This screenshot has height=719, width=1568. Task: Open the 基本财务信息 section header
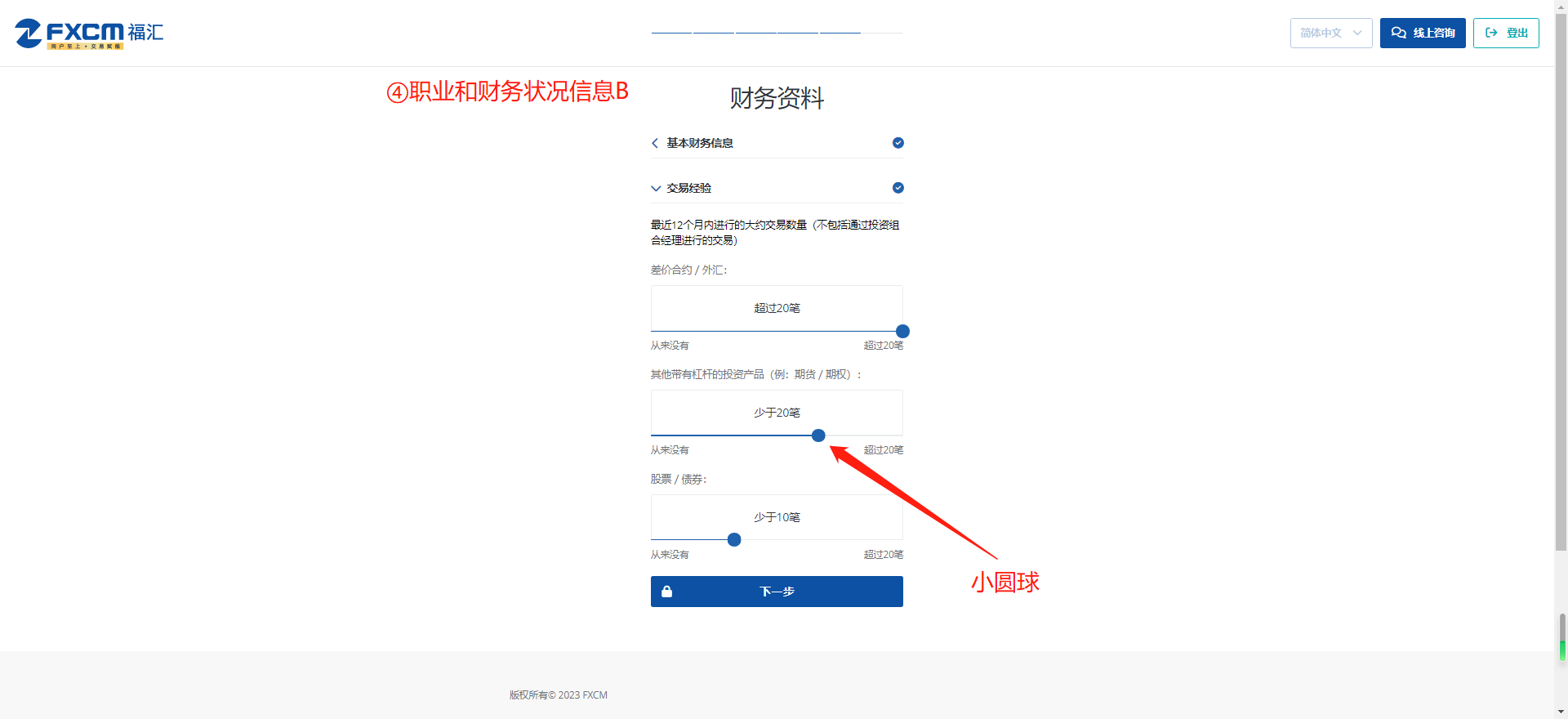click(777, 143)
